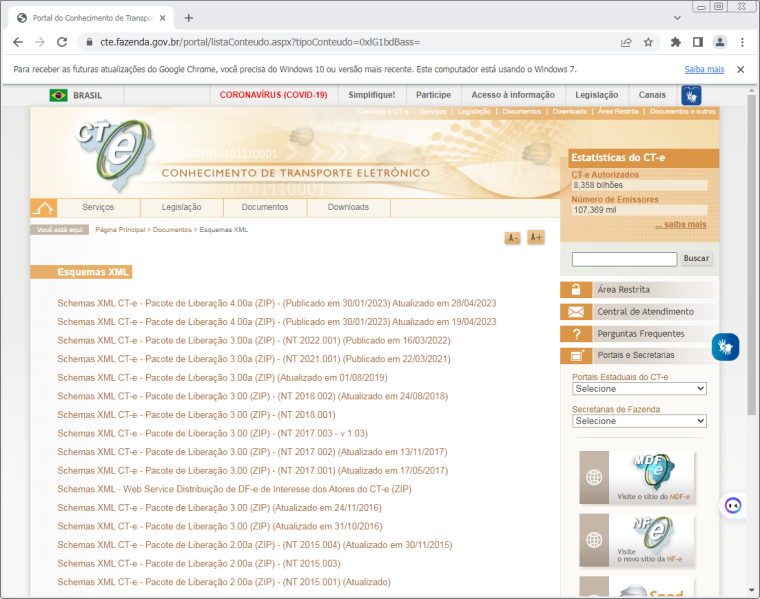Open the MDF-e site thumbnail

(x=636, y=477)
